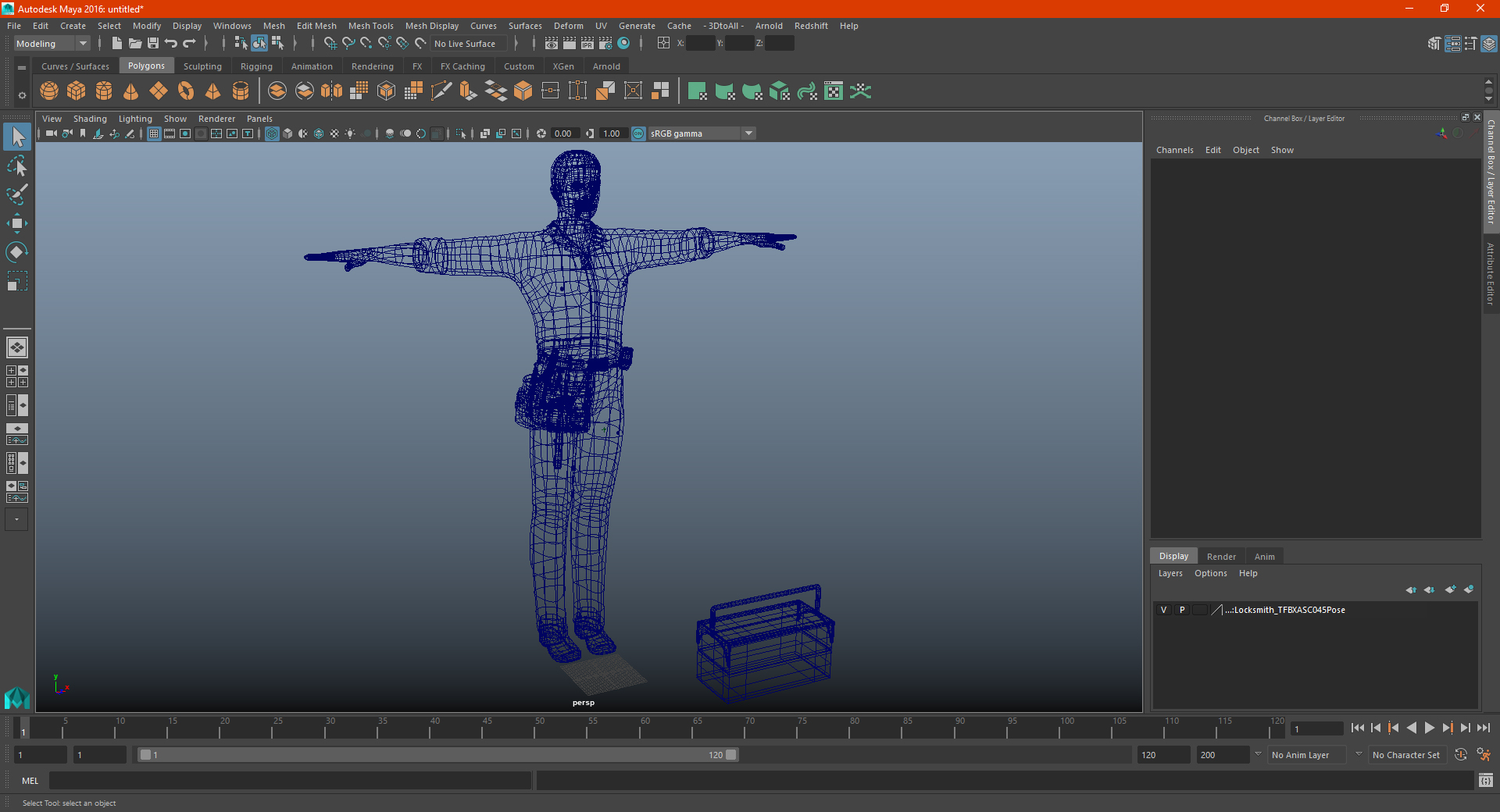The image size is (1500, 812).
Task: Open the Modeling menu set dropdown
Action: [52, 44]
